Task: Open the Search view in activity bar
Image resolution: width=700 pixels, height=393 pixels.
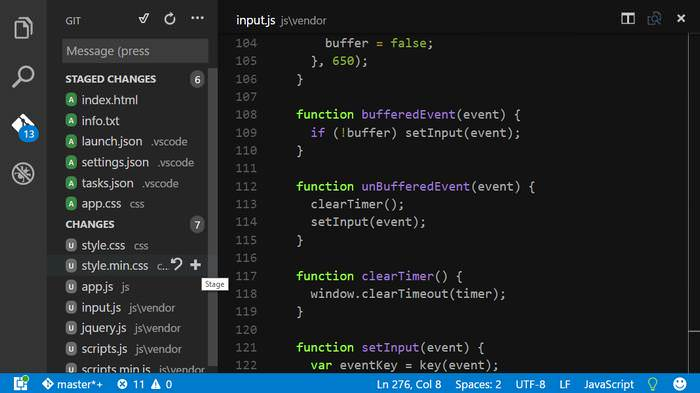Action: (23, 76)
